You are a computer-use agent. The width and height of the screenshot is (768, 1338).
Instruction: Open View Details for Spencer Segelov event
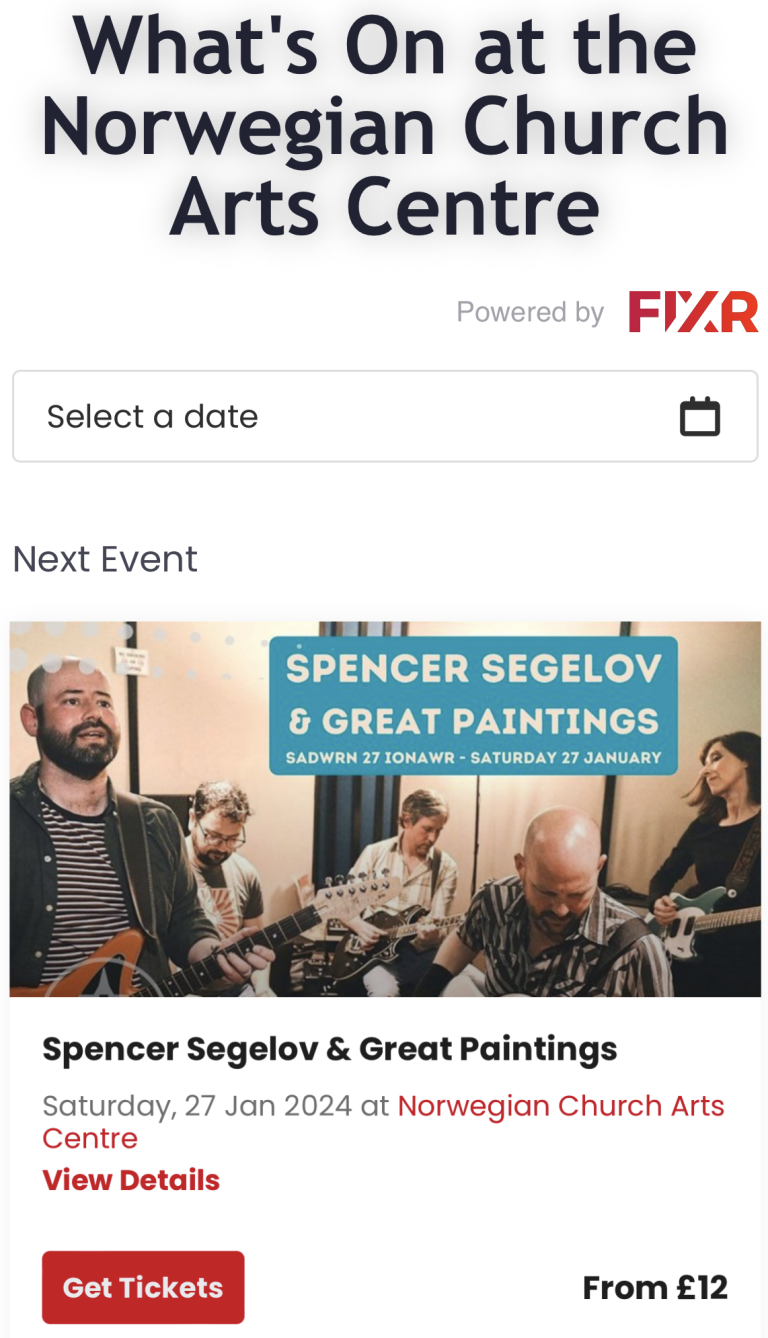click(x=131, y=1180)
